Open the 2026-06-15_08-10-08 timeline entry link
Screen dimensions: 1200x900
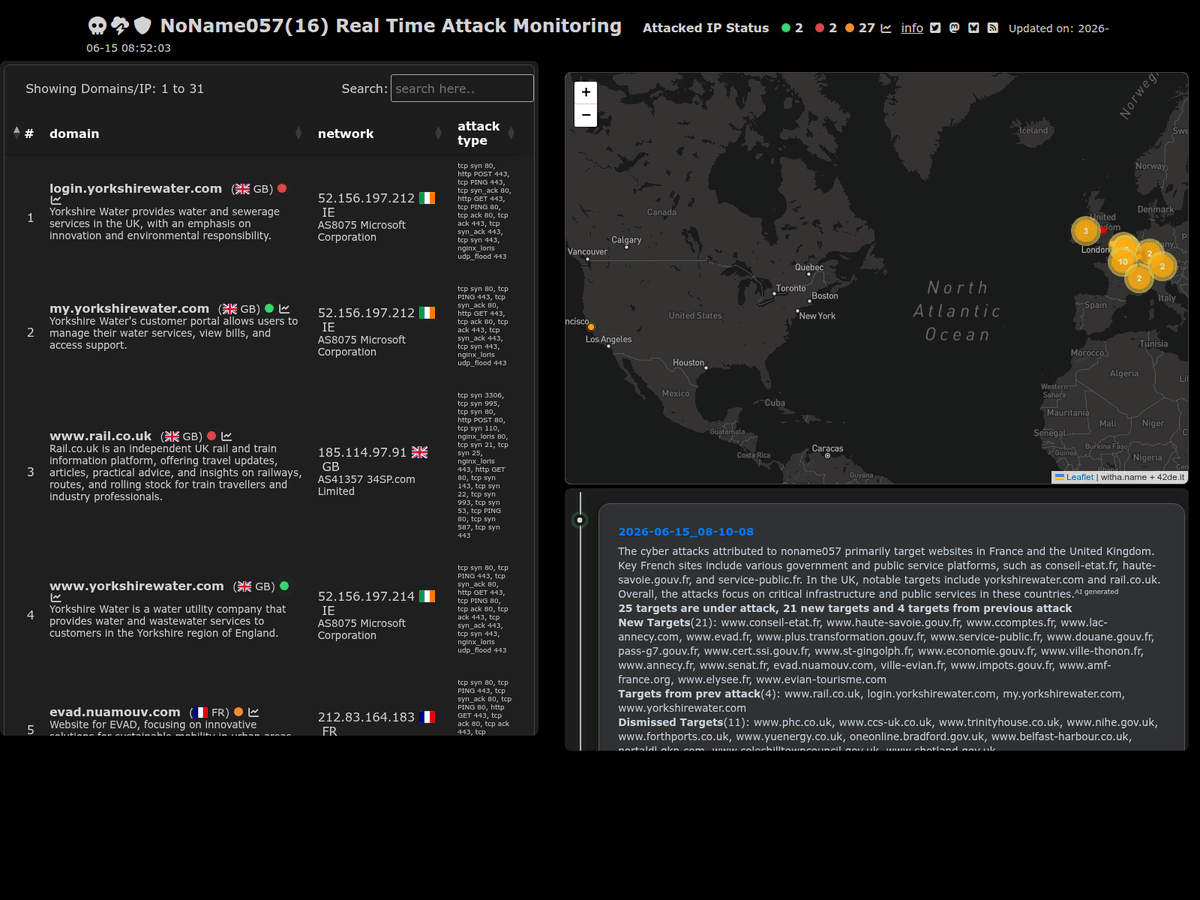(x=686, y=532)
